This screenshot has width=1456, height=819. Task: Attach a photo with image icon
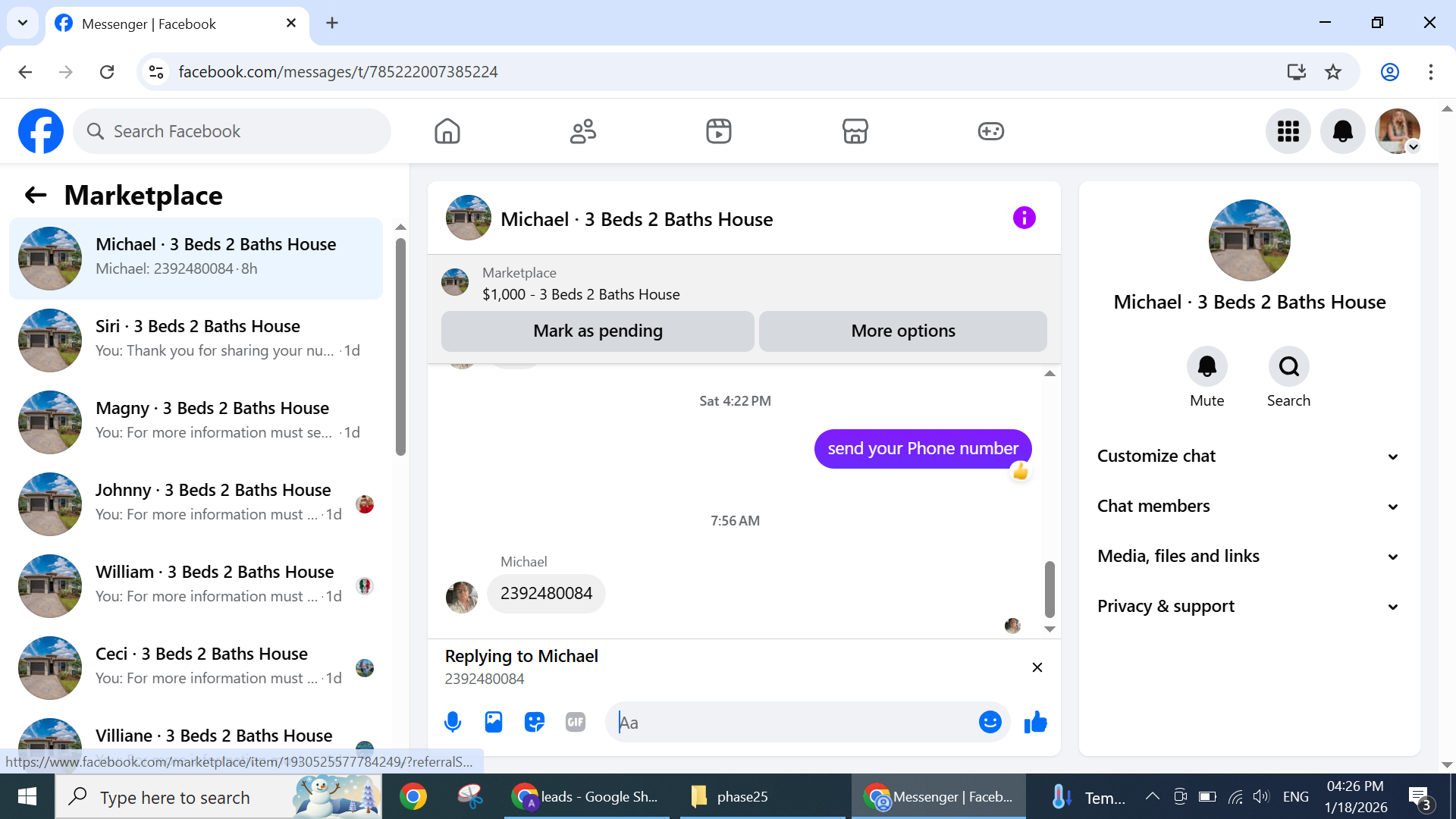pyautogui.click(x=494, y=722)
